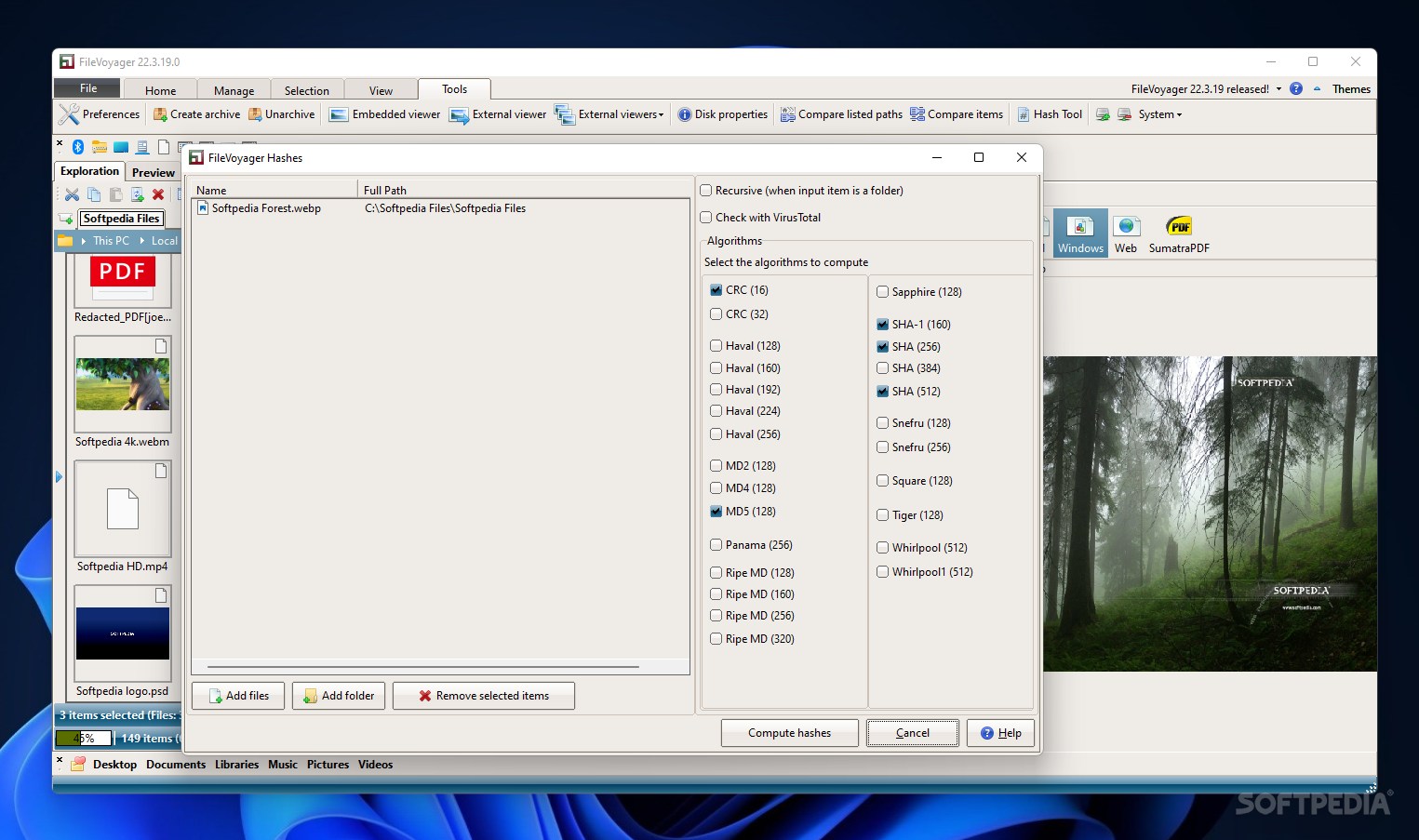Switch to the Home ribbon tab
The height and width of the screenshot is (840, 1419).
tap(161, 90)
